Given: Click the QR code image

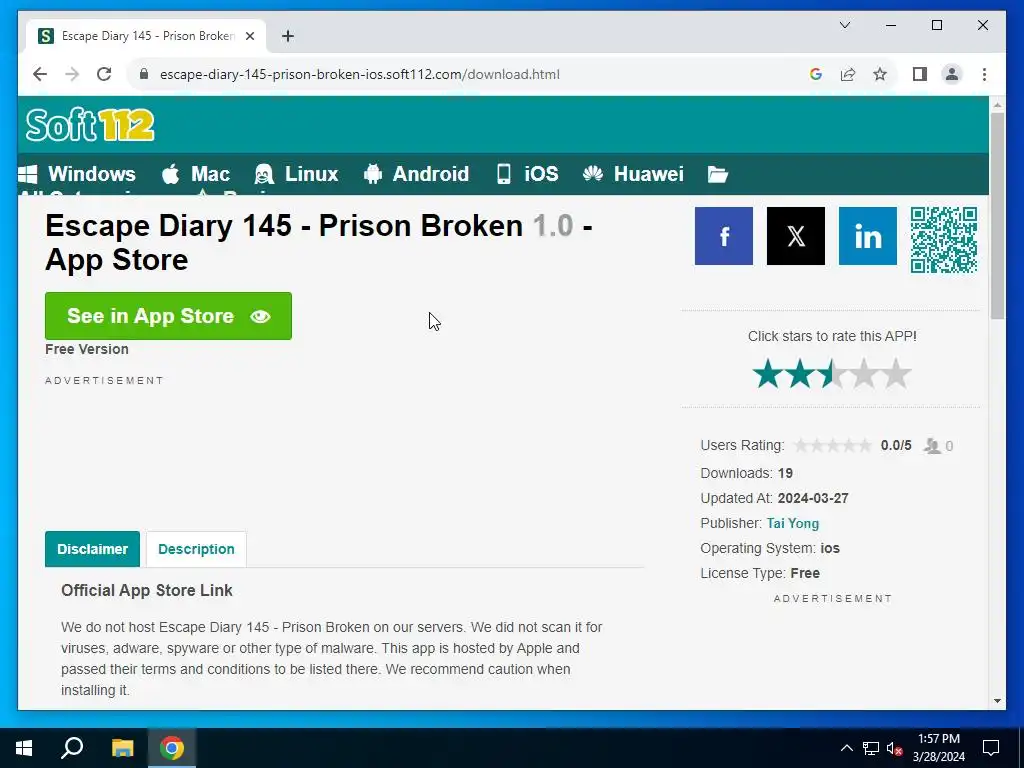Looking at the screenshot, I should pyautogui.click(x=944, y=240).
